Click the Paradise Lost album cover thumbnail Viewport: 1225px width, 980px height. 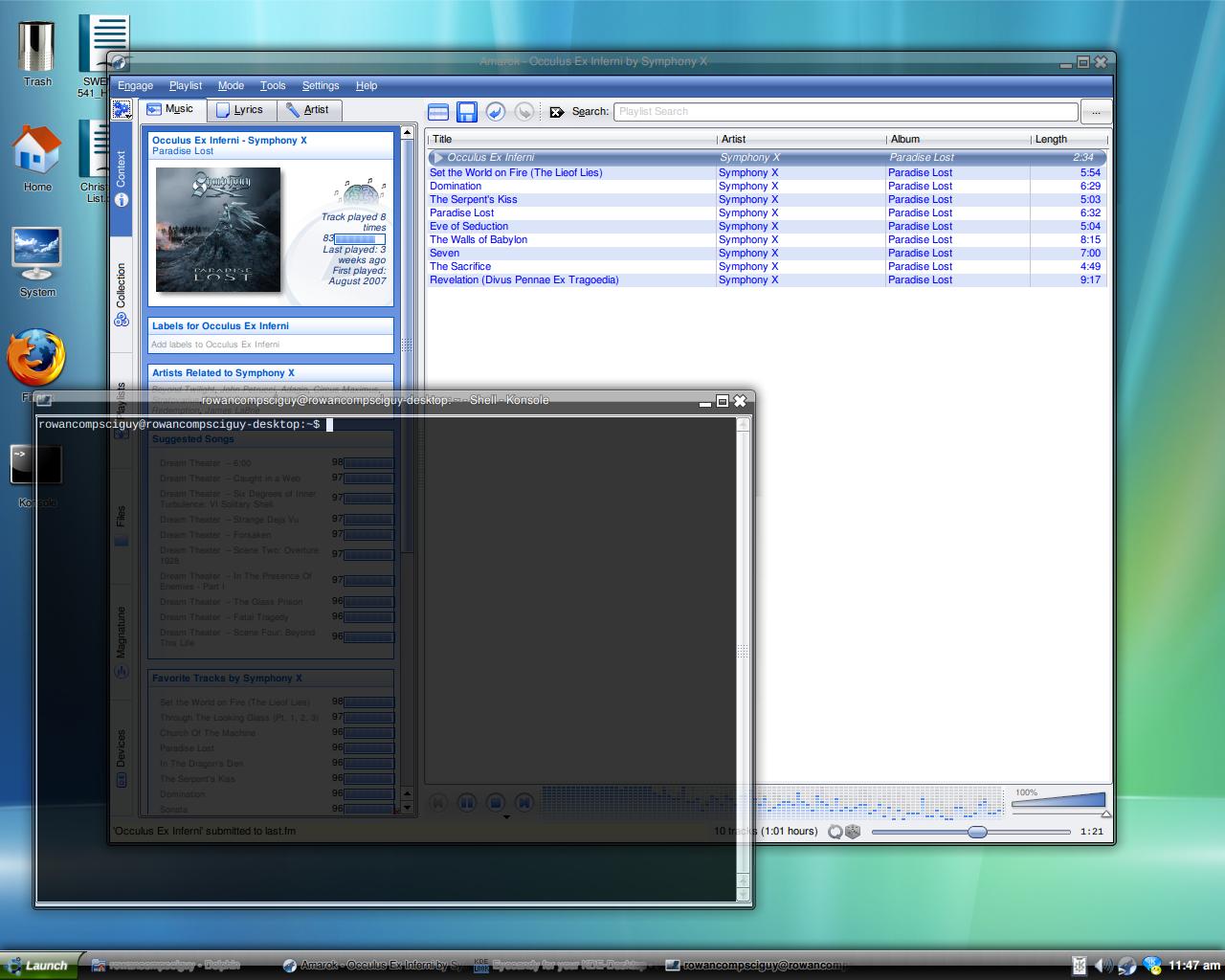click(218, 230)
